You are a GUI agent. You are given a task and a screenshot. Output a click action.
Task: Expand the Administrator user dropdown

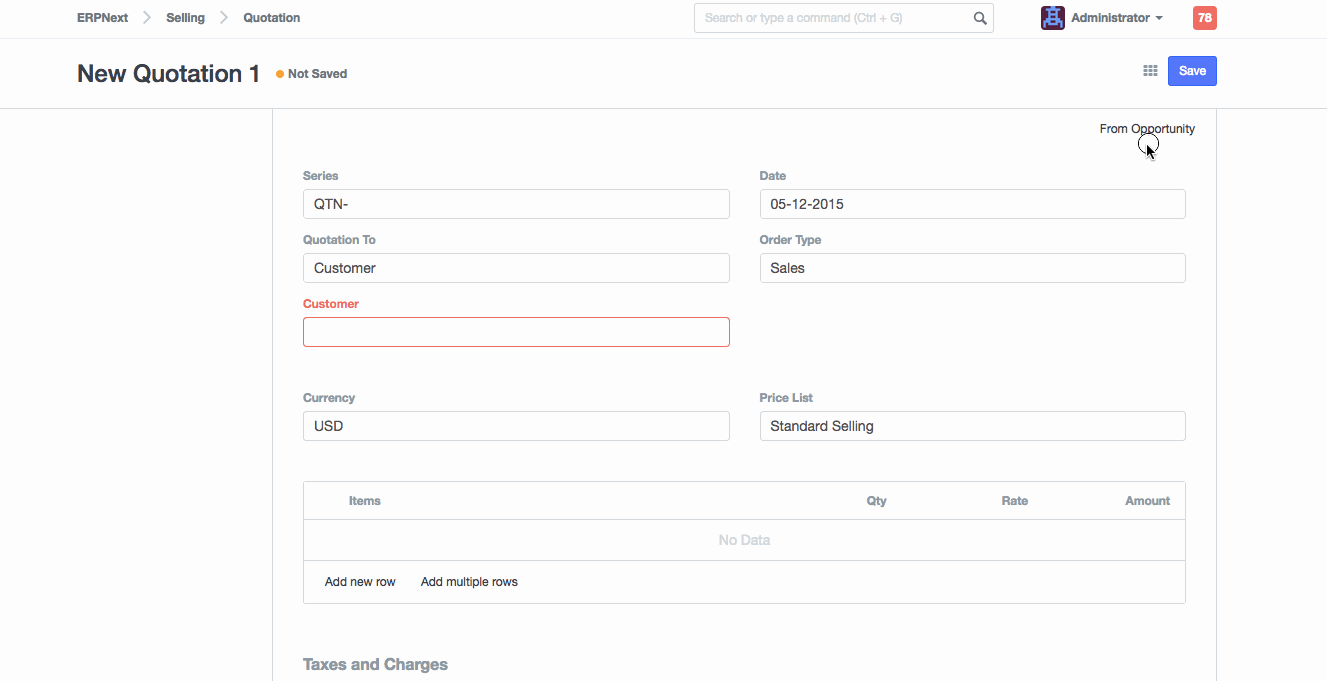(1116, 18)
